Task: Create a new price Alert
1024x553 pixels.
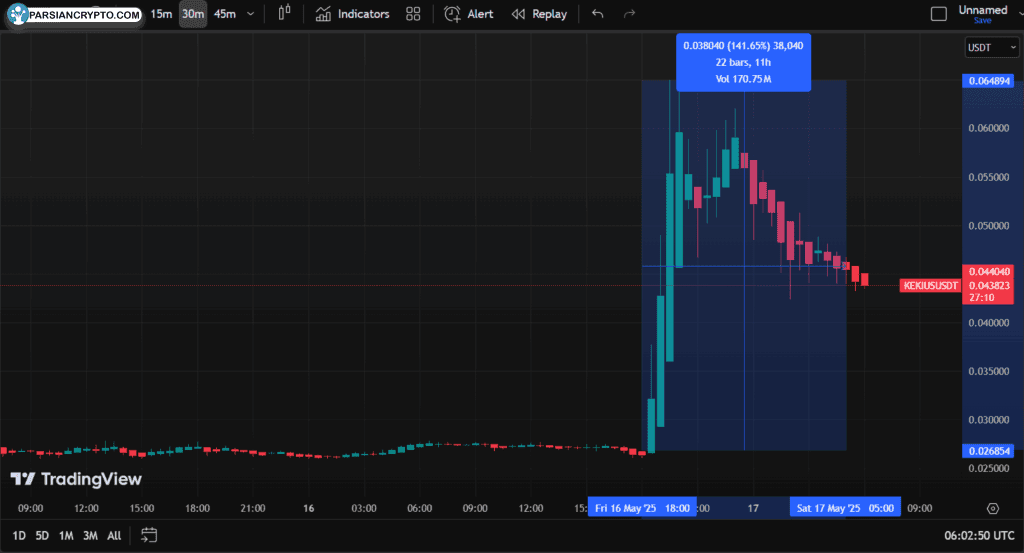Action: 468,14
